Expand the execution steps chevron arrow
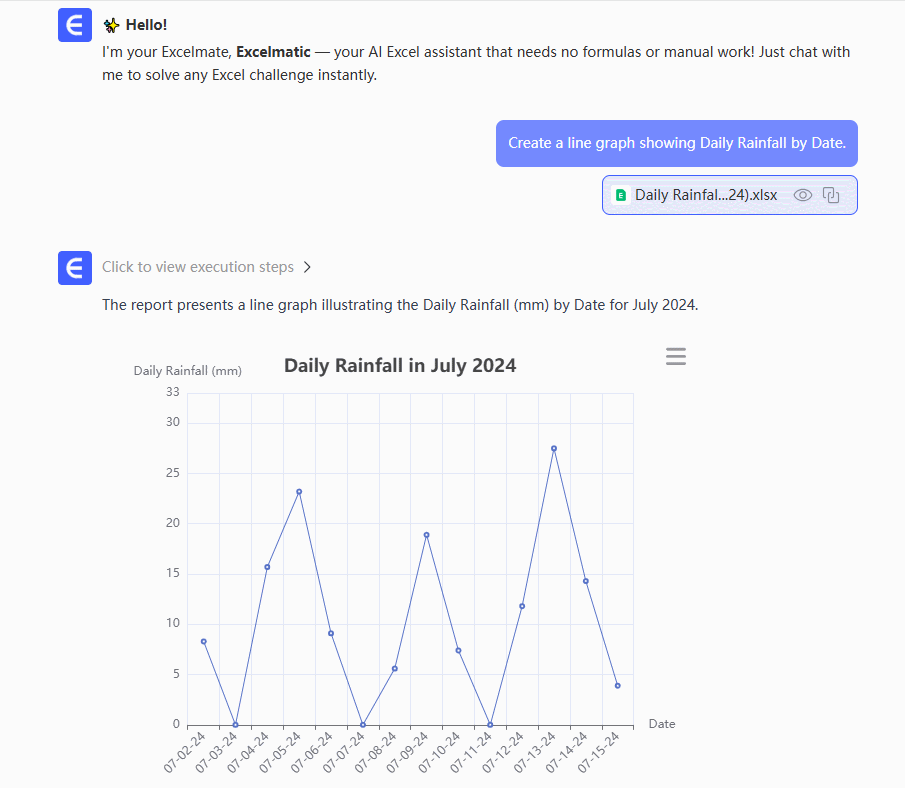Image resolution: width=905 pixels, height=788 pixels. (307, 267)
